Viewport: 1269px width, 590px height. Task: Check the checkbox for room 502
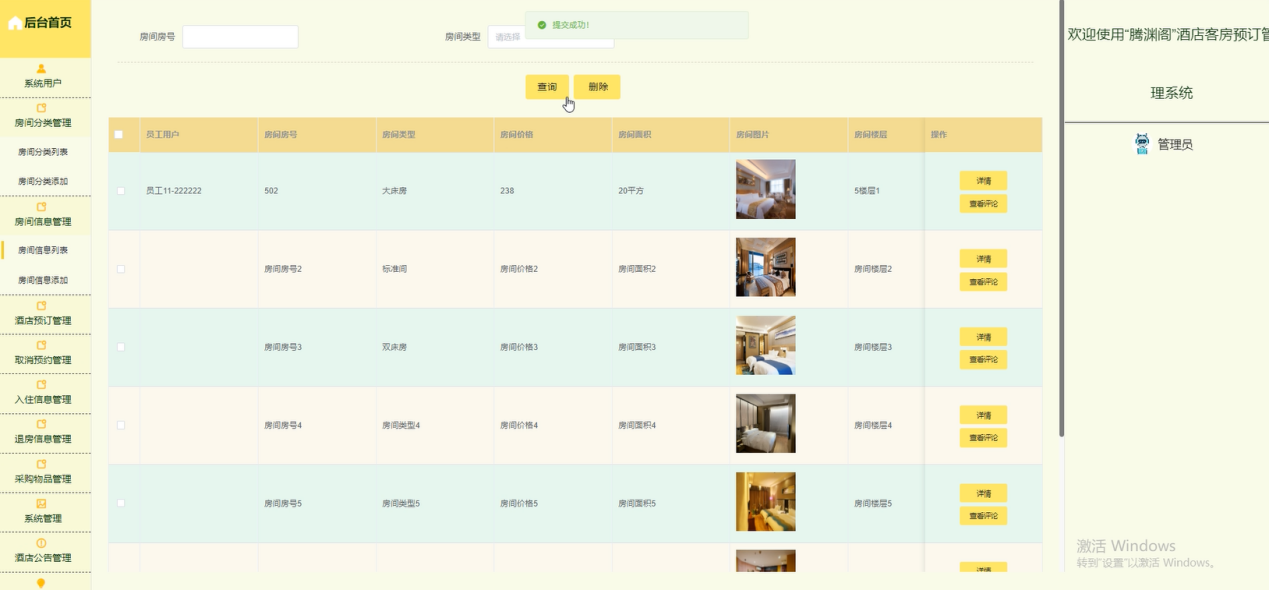tap(120, 188)
